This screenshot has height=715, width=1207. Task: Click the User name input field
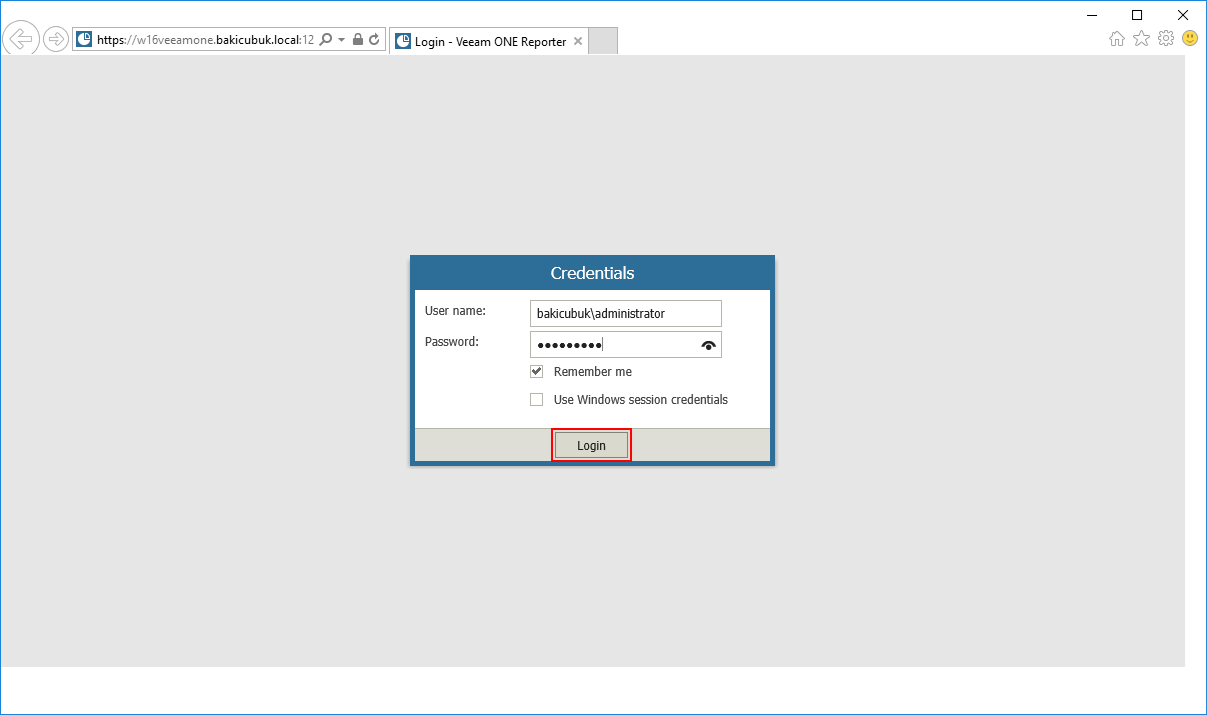tap(626, 313)
